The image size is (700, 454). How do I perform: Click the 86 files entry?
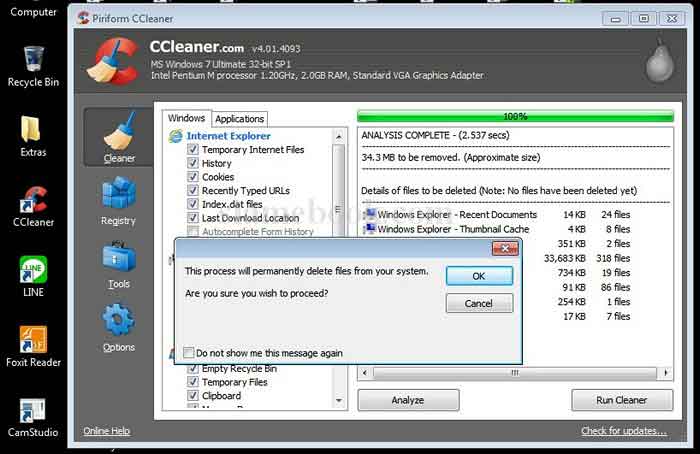click(615, 287)
